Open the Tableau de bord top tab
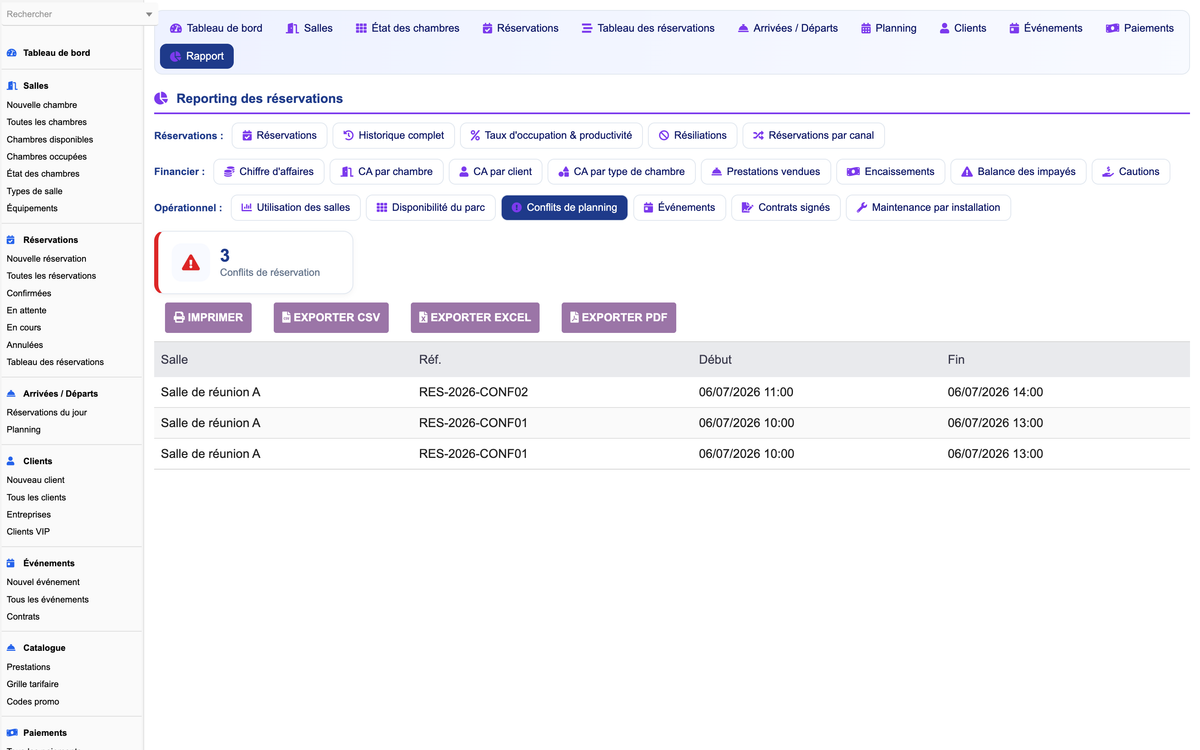 tap(216, 28)
